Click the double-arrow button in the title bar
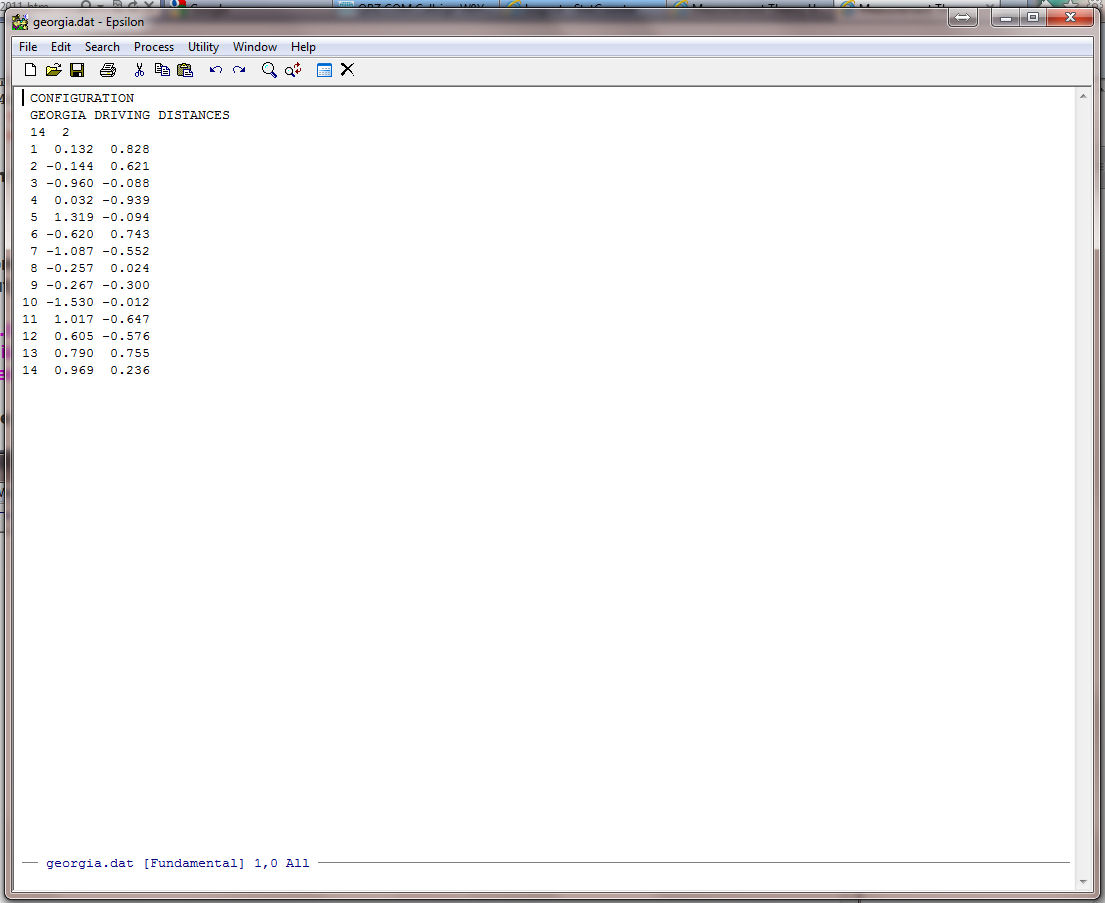This screenshot has width=1105, height=903. 962,19
